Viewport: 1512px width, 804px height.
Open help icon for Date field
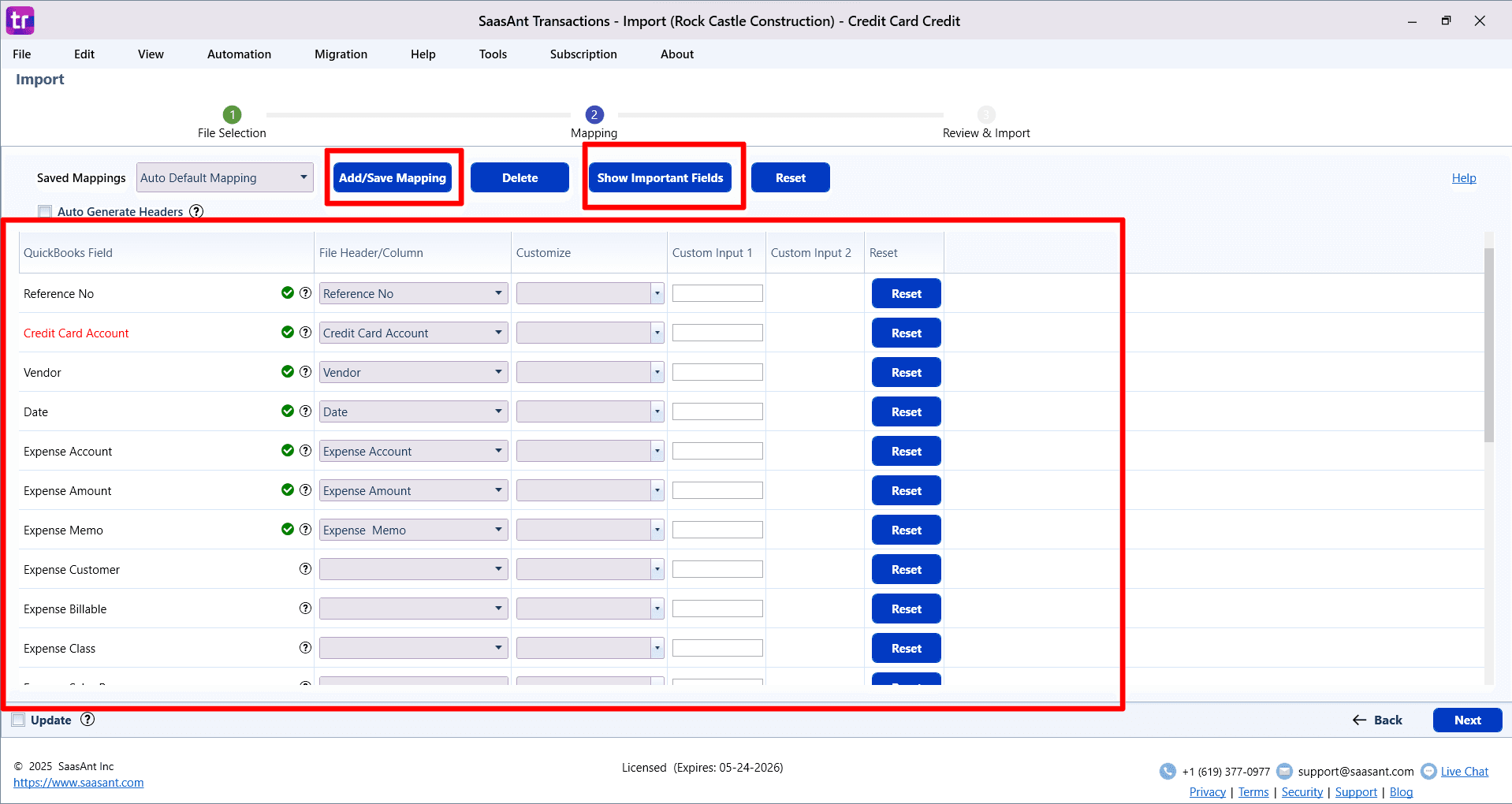click(x=305, y=411)
